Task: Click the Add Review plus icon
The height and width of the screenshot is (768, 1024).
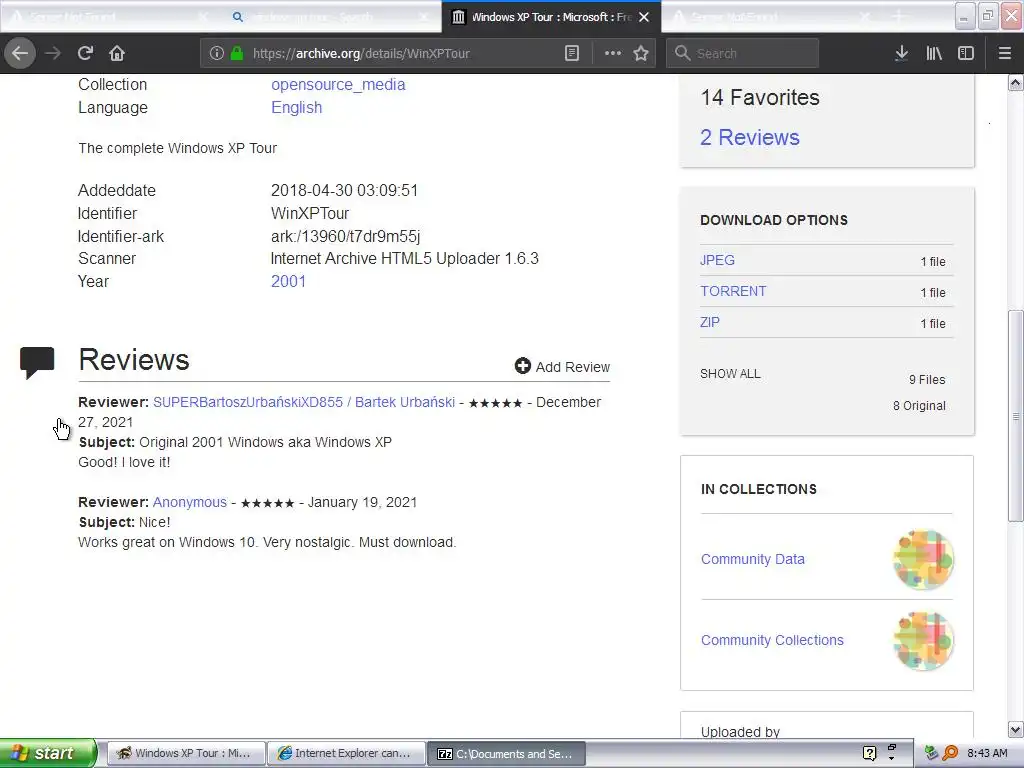Action: click(522, 366)
